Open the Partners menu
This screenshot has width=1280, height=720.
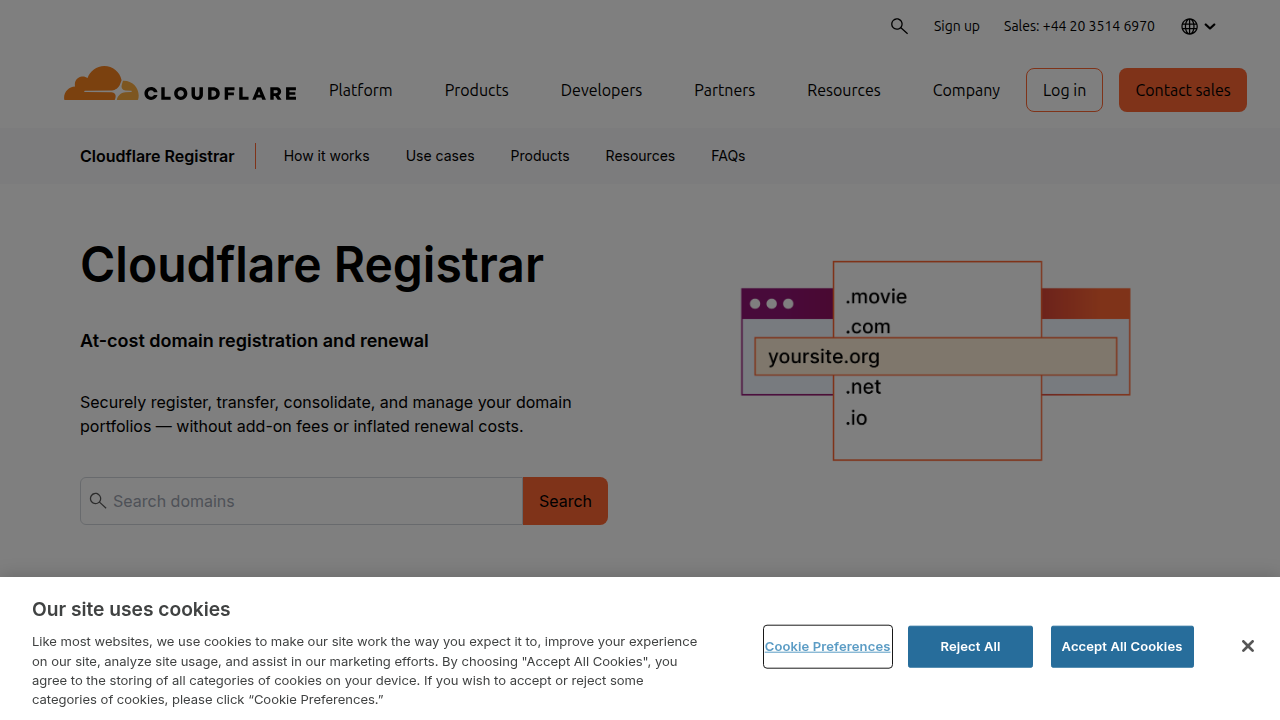[725, 90]
